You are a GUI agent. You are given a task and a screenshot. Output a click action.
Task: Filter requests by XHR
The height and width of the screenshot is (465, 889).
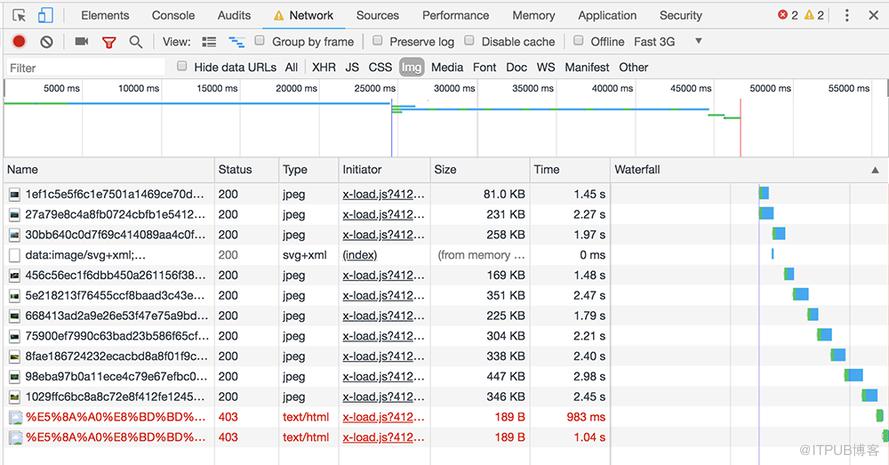coord(324,67)
